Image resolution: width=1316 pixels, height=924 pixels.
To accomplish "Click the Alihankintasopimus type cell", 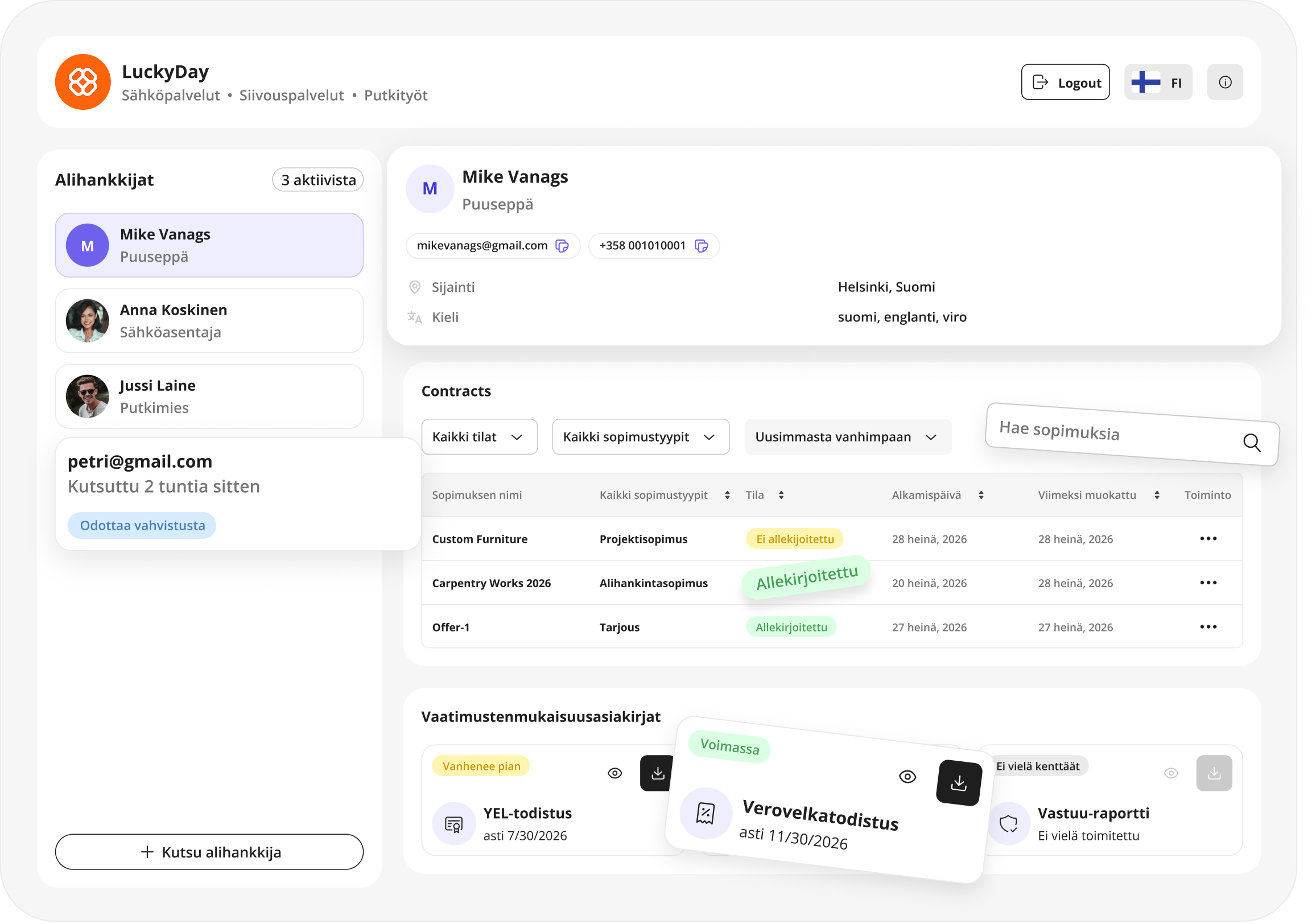I will (655, 584).
